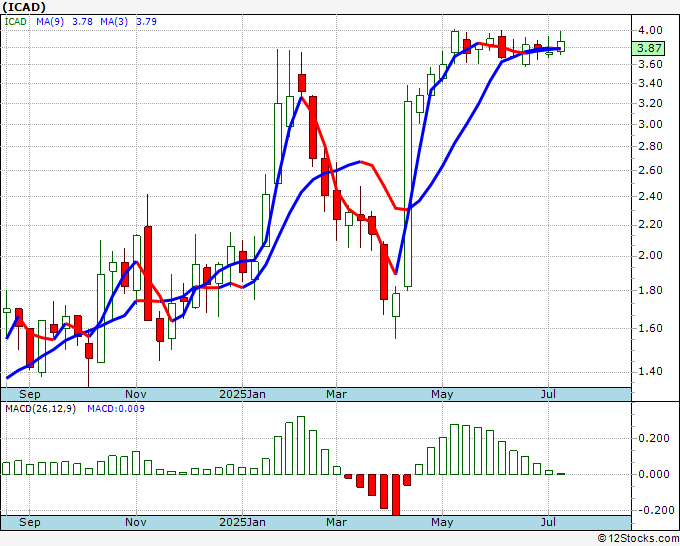The height and width of the screenshot is (546, 680).
Task: Click the 1.80 price axis label
Action: pyautogui.click(x=650, y=290)
